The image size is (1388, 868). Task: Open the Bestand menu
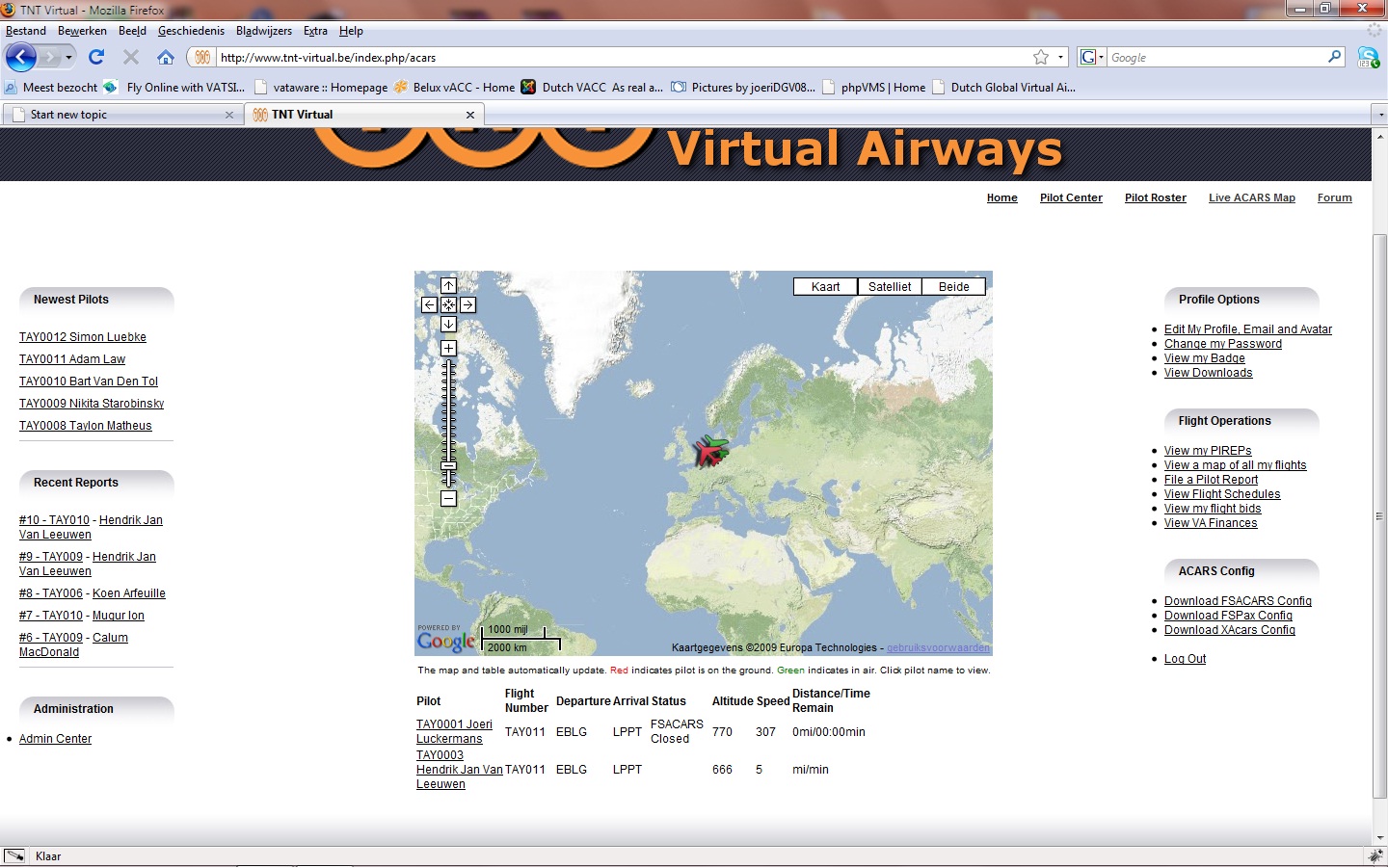(x=26, y=31)
